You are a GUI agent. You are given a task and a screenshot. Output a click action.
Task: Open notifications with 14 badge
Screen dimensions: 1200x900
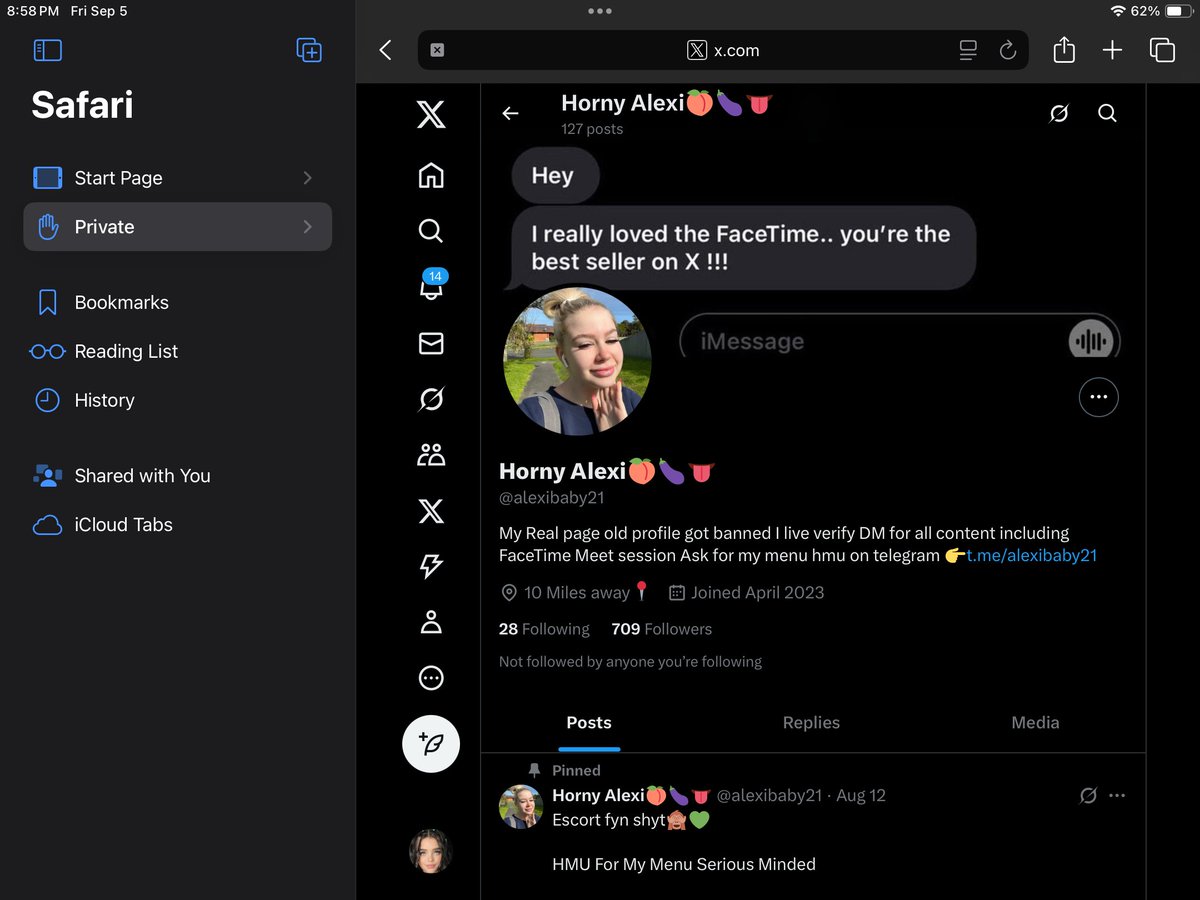pyautogui.click(x=431, y=286)
